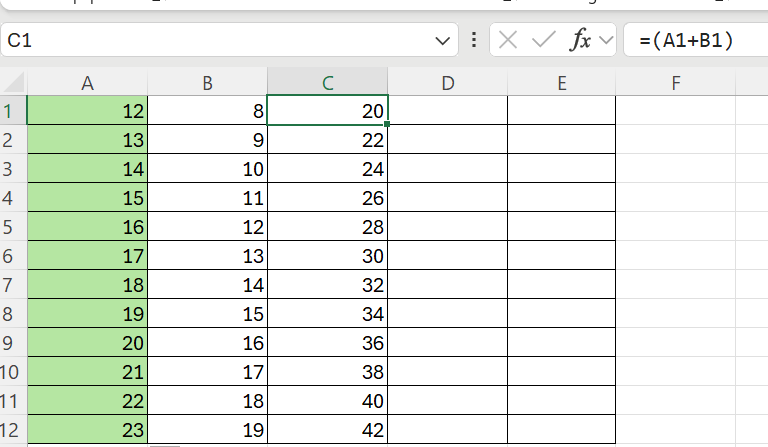
Task: Select the column E header
Action: [561, 84]
